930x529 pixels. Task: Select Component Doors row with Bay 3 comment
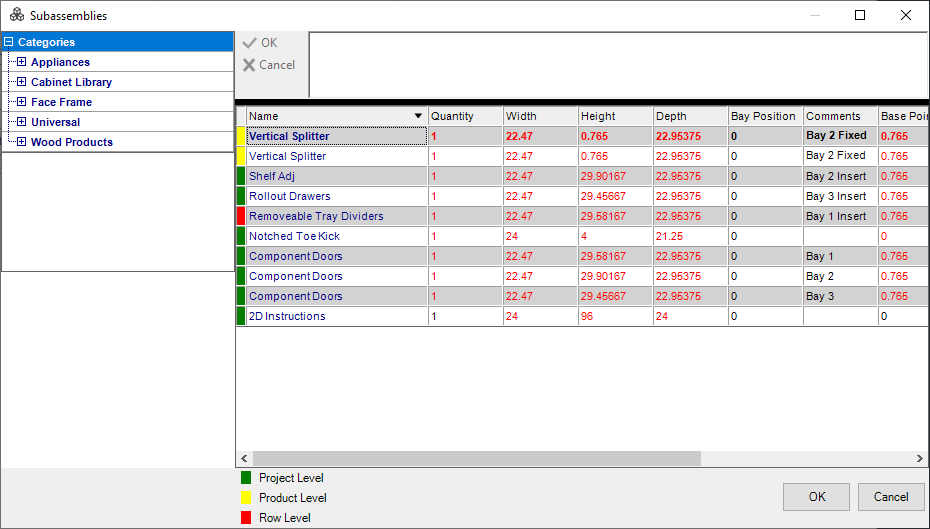click(582, 296)
